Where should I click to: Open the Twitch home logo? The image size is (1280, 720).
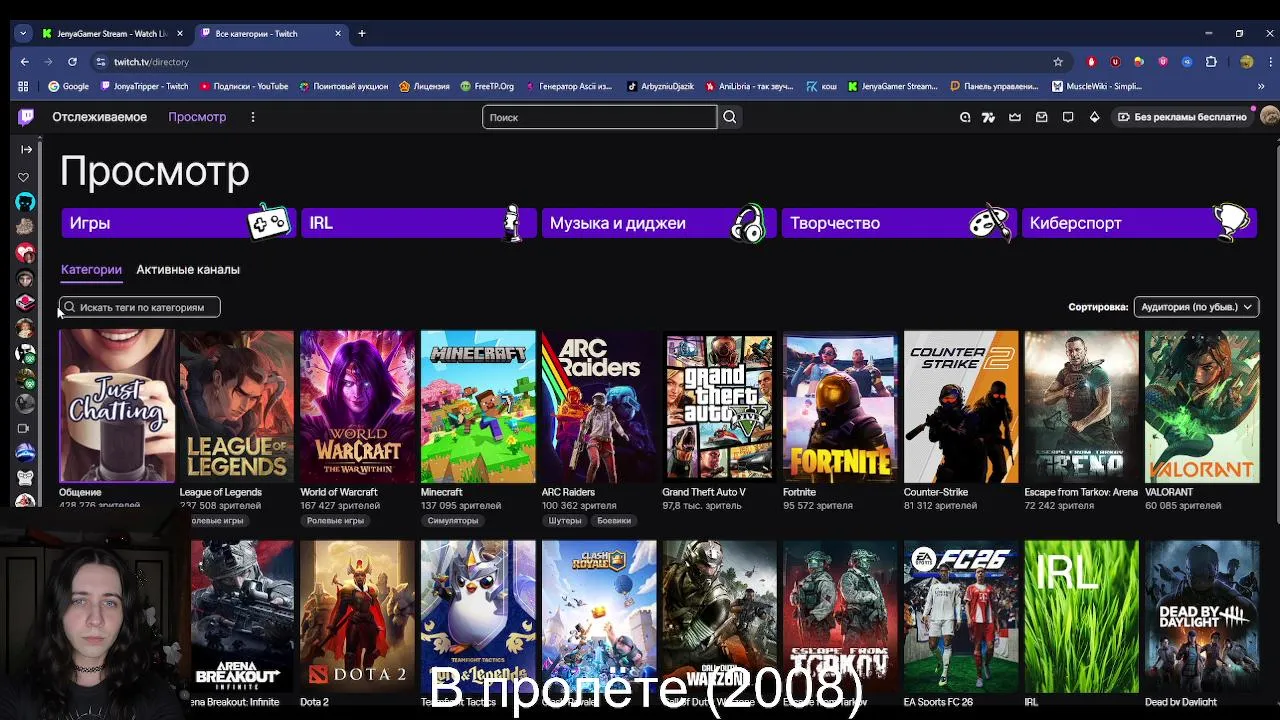(x=26, y=117)
